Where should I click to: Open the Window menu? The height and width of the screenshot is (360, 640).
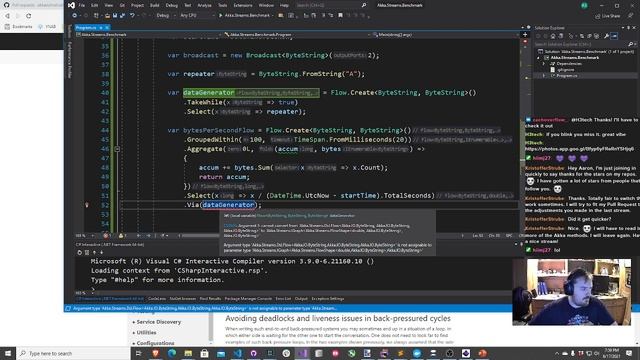pos(266,5)
